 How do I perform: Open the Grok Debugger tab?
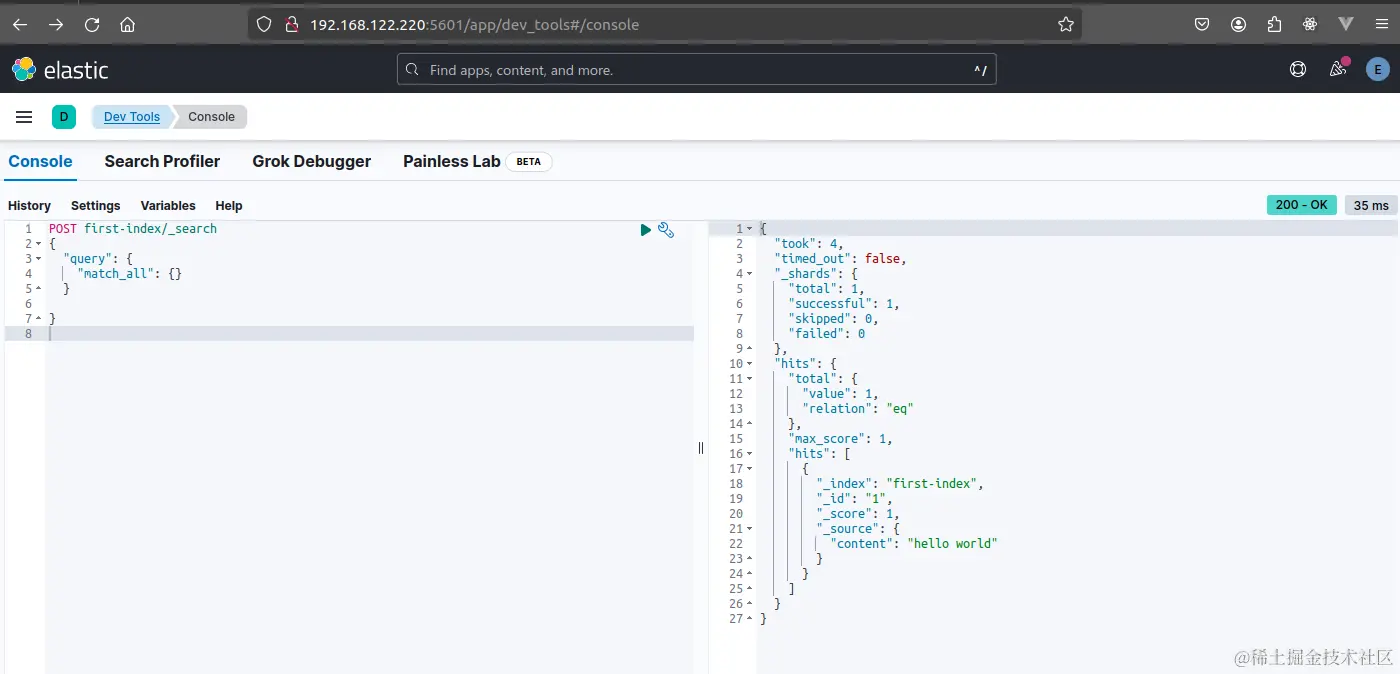(x=311, y=161)
